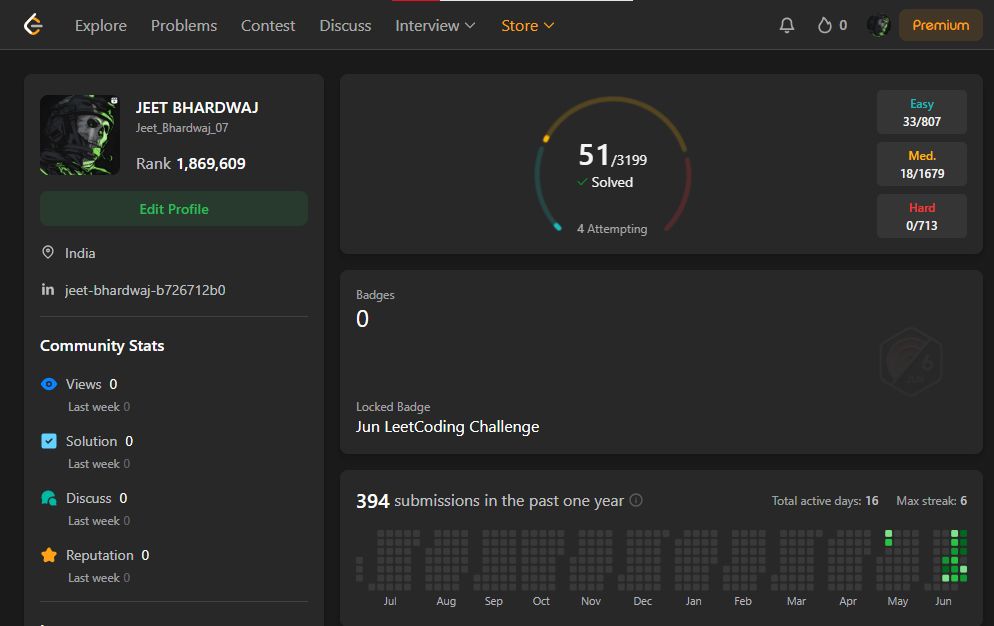Screen dimensions: 994x626
Task: Click the Reputation star icon
Action: 49,555
